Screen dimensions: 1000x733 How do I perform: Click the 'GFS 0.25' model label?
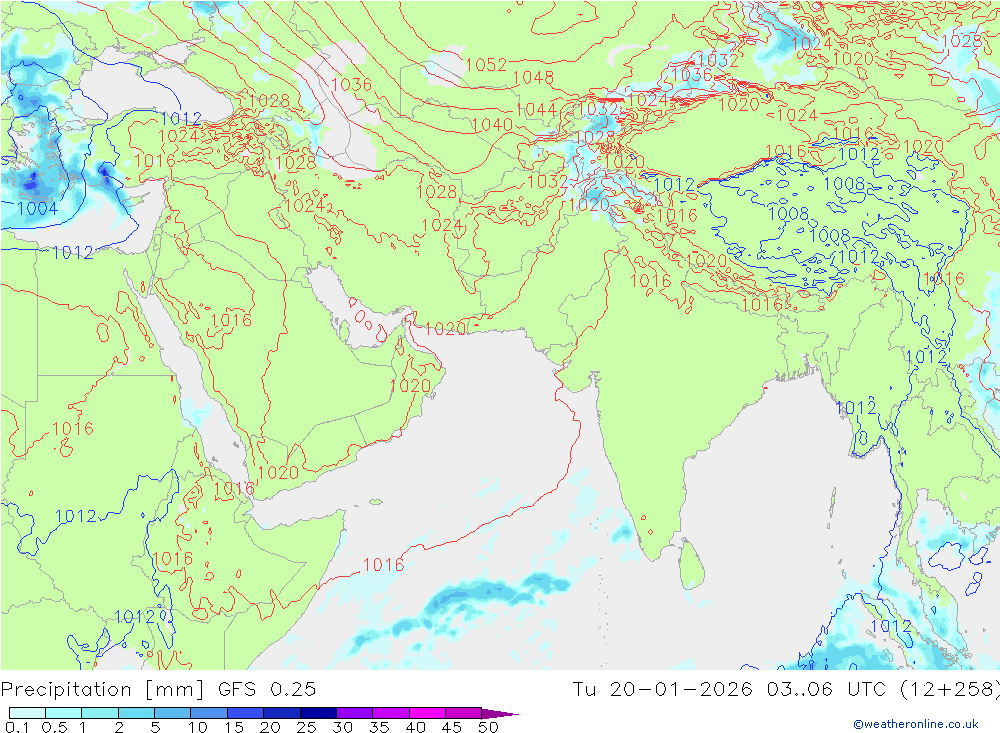click(x=267, y=690)
